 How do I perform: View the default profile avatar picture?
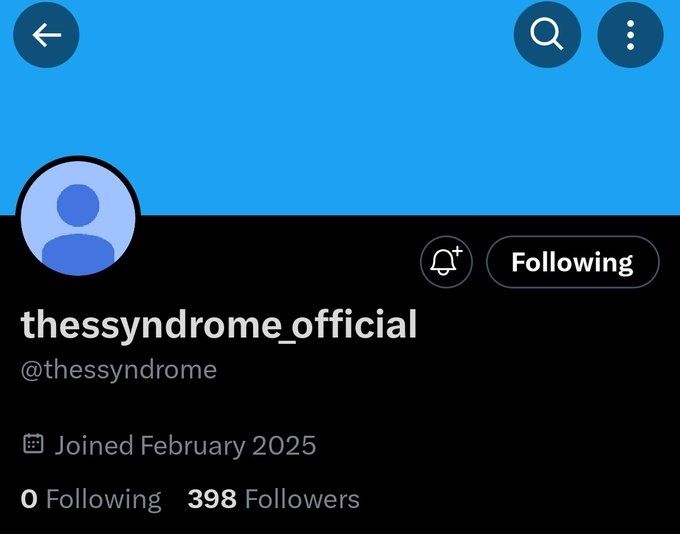click(x=78, y=218)
